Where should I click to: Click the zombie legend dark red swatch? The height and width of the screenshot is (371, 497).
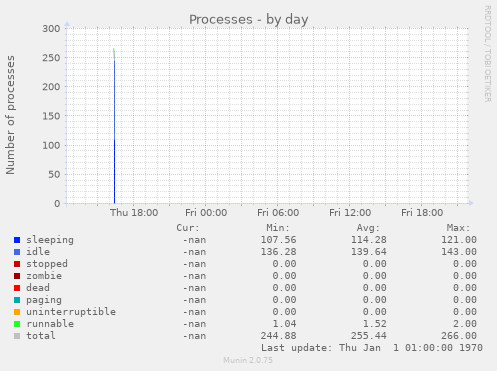(17, 276)
